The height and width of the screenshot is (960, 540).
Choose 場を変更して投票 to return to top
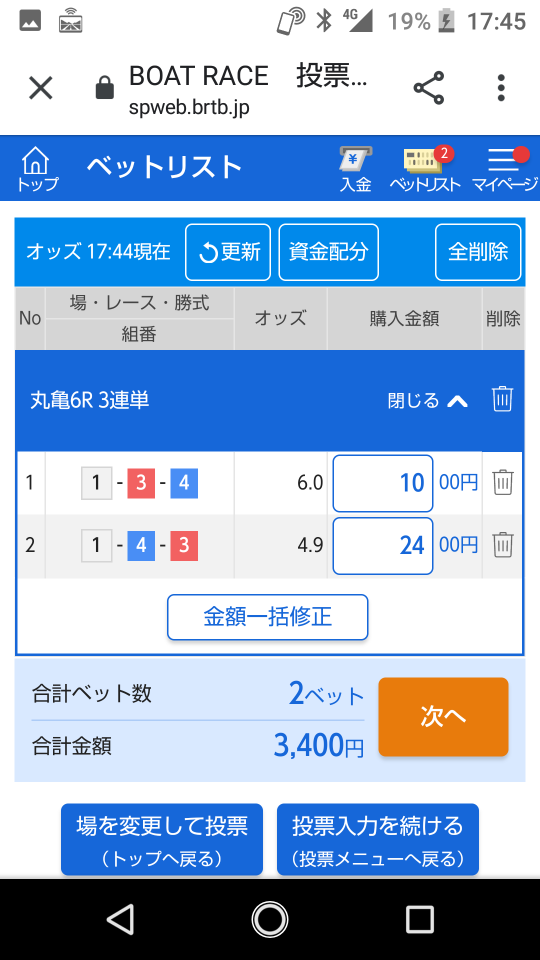click(x=162, y=839)
